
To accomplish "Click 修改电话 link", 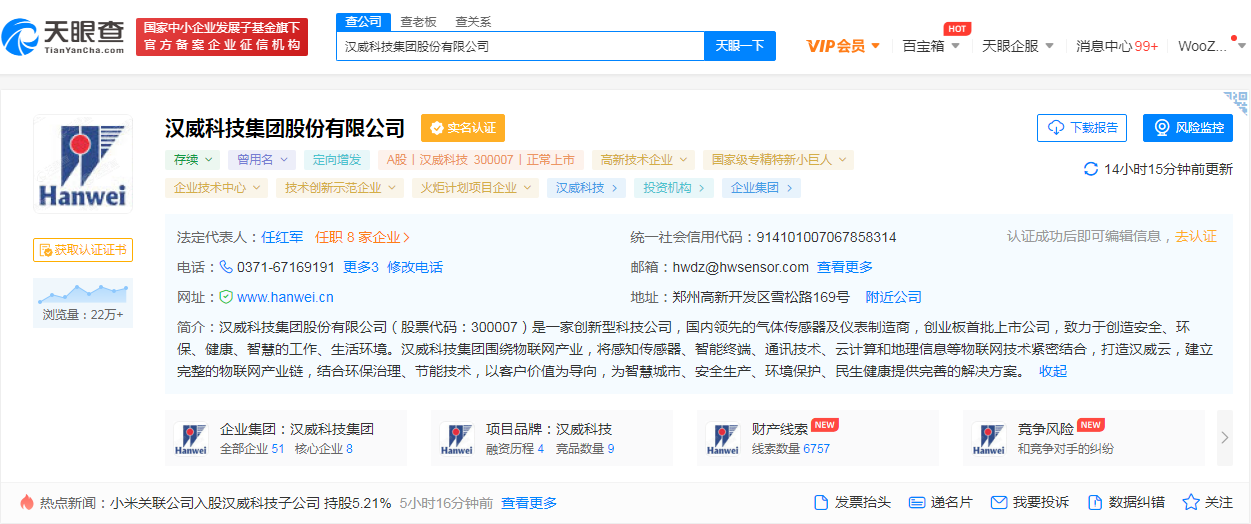I will tap(415, 267).
